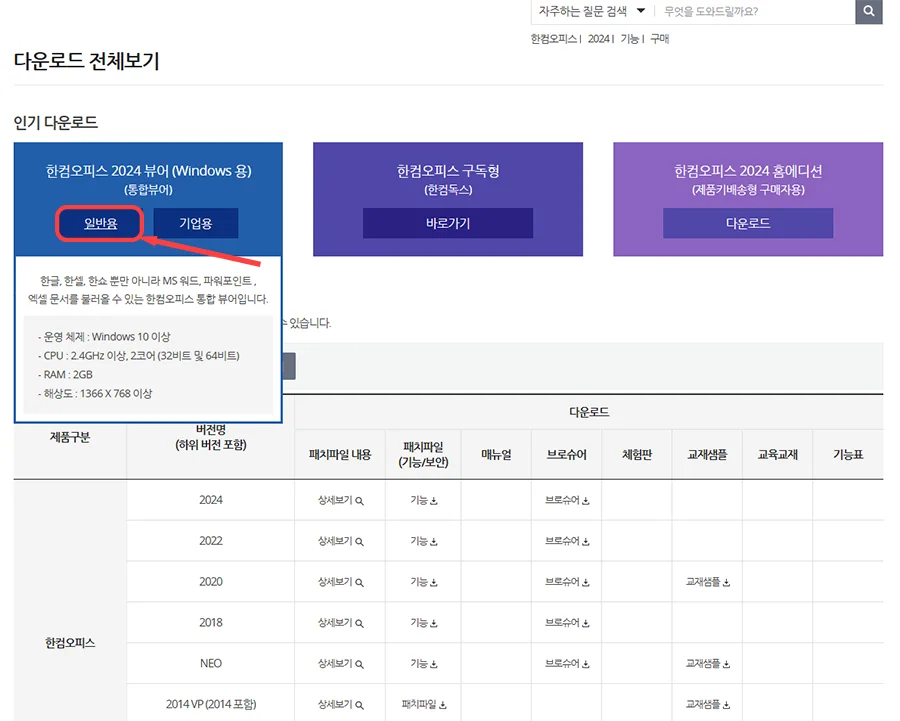Open 상세보기 for version 2020
This screenshot has width=900, height=721.
pyautogui.click(x=340, y=582)
